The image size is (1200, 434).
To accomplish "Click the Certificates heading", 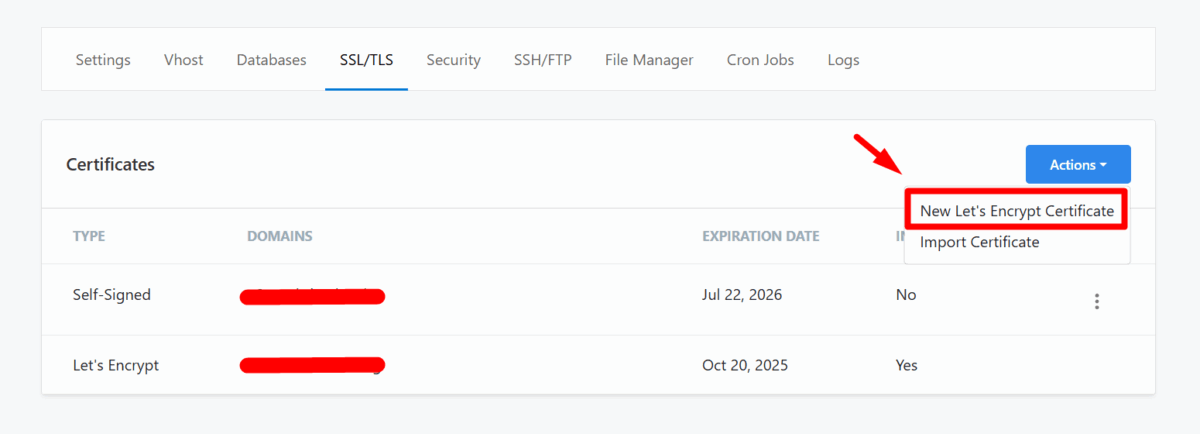I will tap(110, 164).
